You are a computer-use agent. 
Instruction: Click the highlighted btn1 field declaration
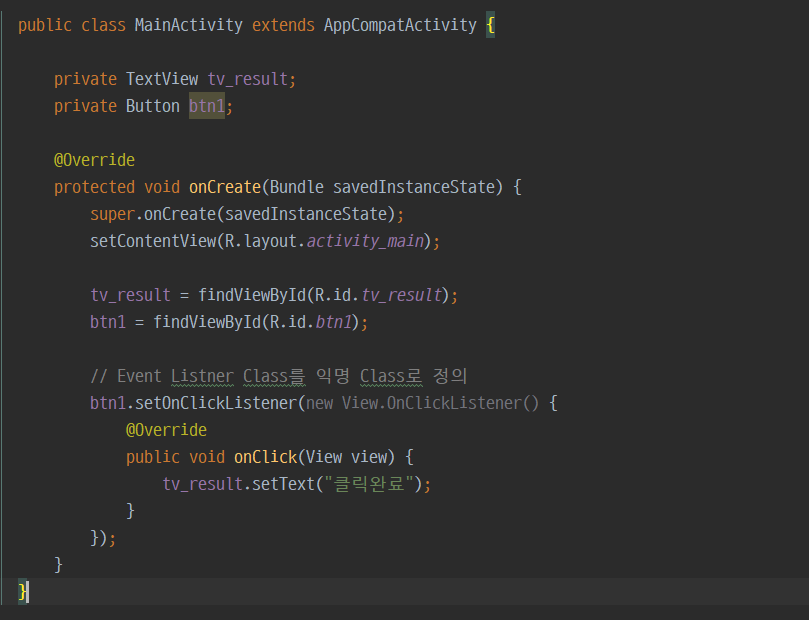click(x=206, y=106)
